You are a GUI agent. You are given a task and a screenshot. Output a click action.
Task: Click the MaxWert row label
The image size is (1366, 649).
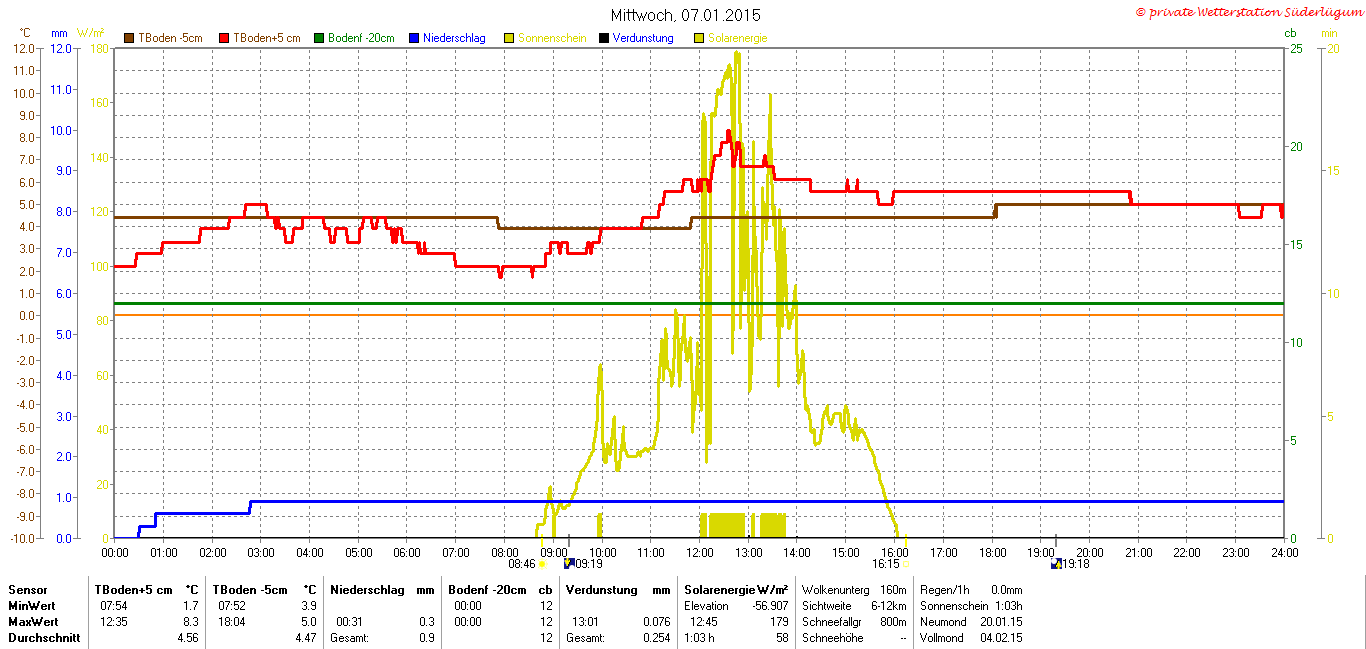[x=34, y=622]
